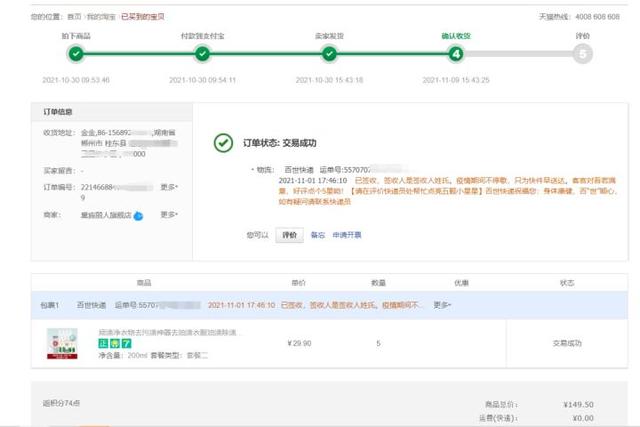Click the 2021-10-30 09:53:46 timestamp

(x=76, y=80)
